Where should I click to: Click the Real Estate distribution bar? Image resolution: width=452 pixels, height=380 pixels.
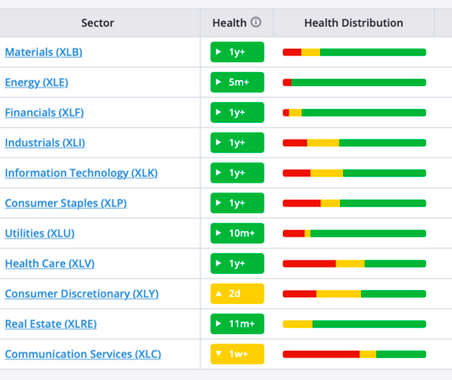354,324
